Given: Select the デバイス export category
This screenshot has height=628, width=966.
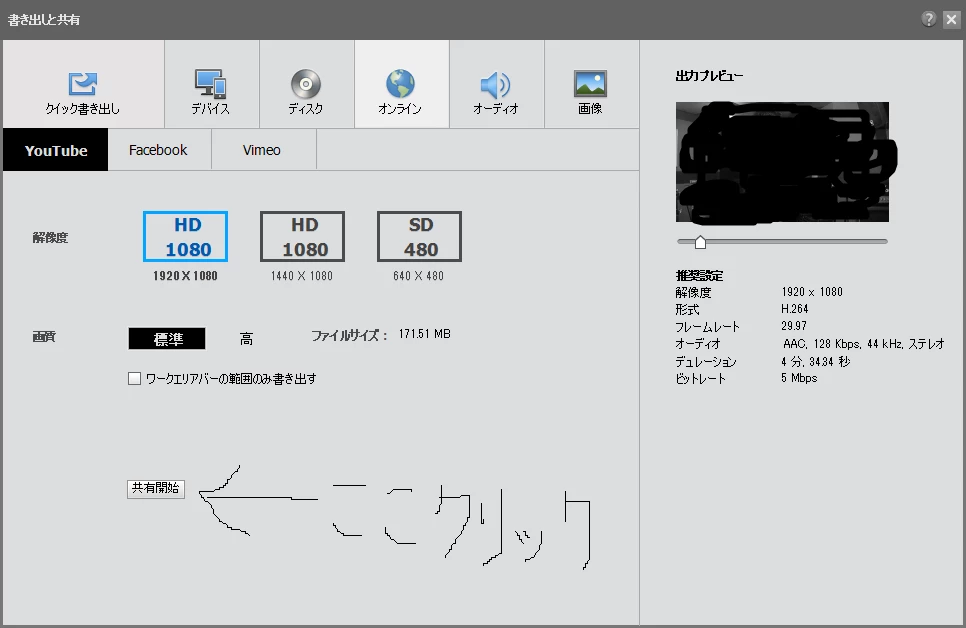Looking at the screenshot, I should pos(211,84).
